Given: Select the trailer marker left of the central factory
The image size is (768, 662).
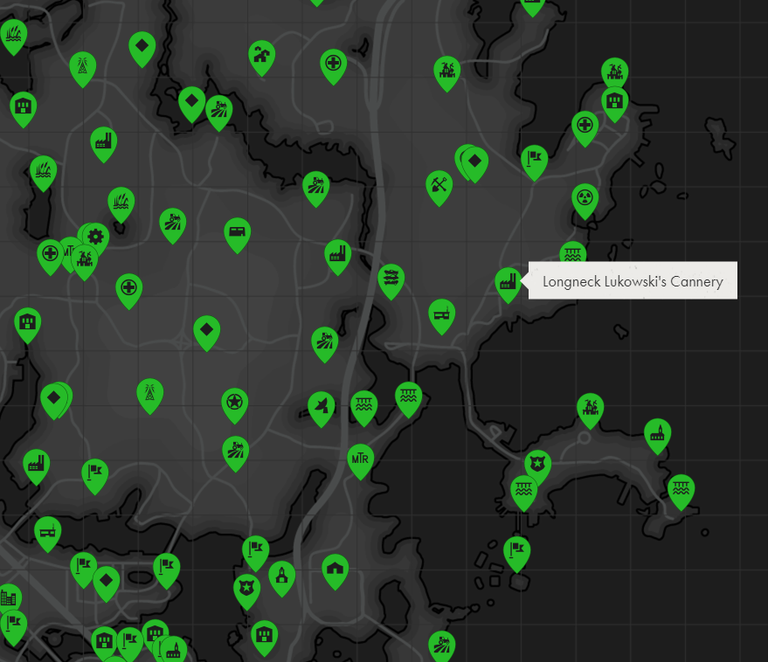Looking at the screenshot, I should coord(237,234).
